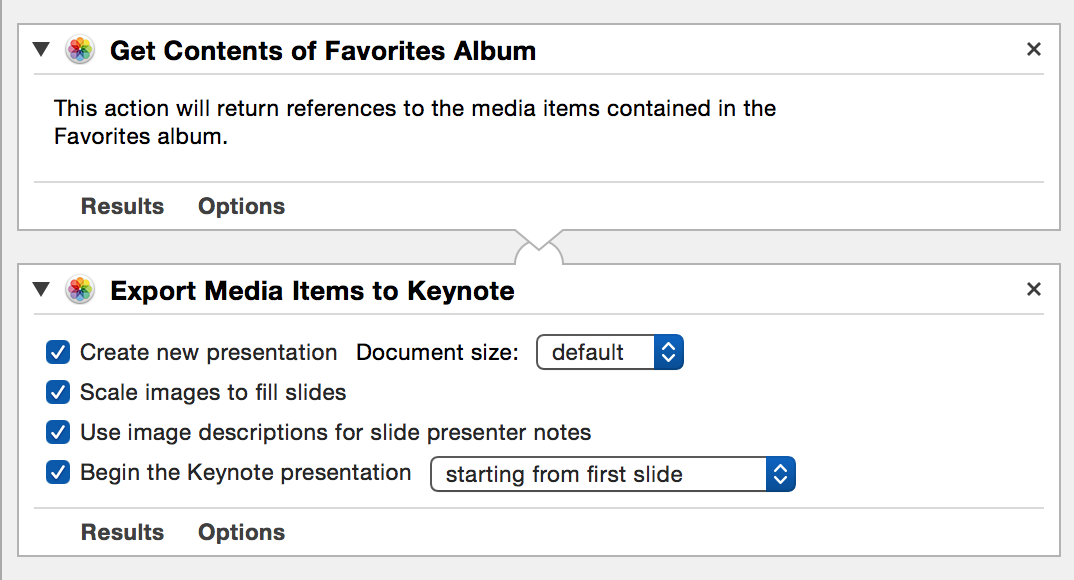Click Photos icon beside Get Contents of Favorites Album
Viewport: 1074px width, 580px height.
coord(80,50)
